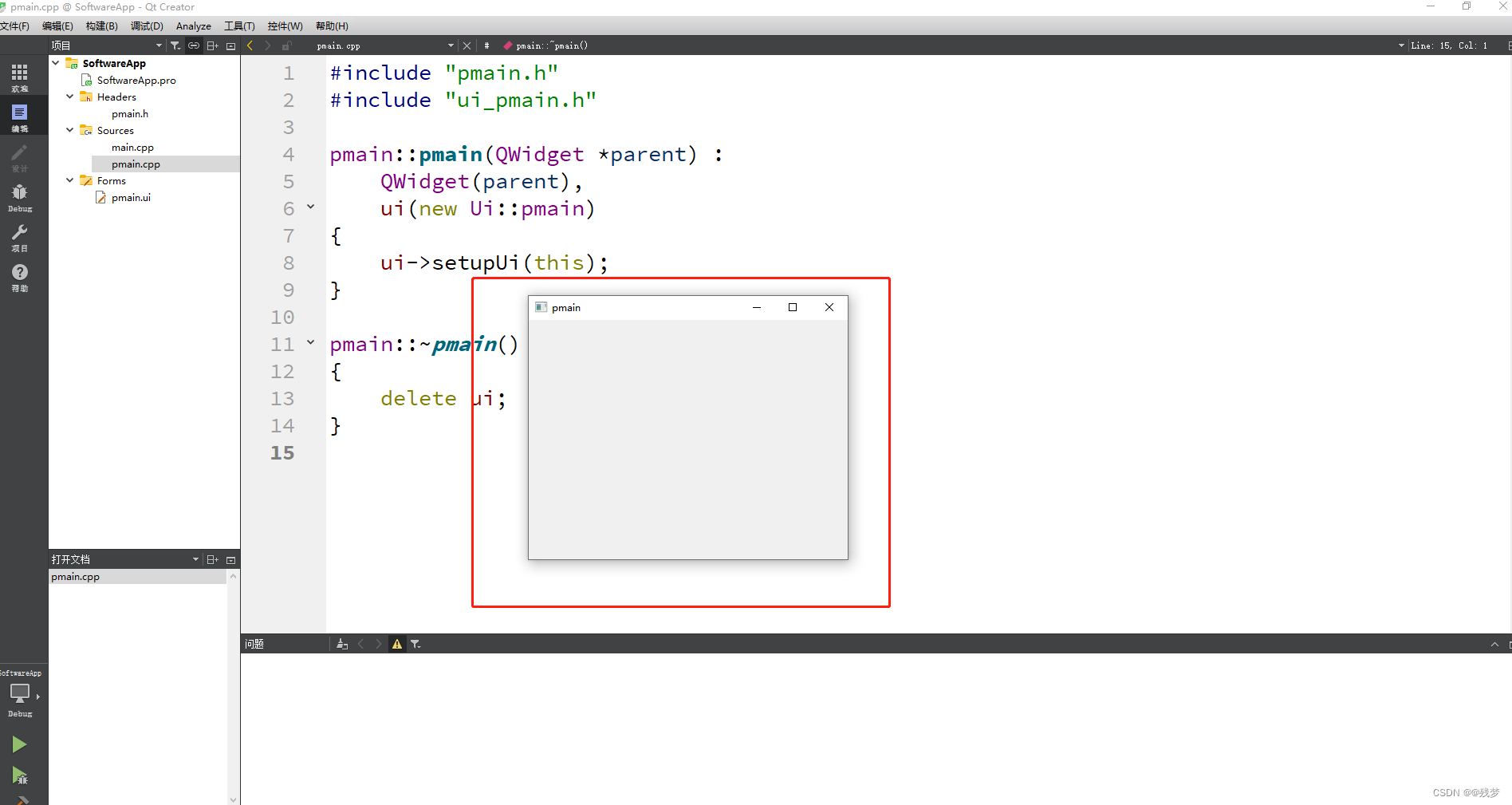The image size is (1512, 805).
Task: Maximize the pmain popup window
Action: 793,307
